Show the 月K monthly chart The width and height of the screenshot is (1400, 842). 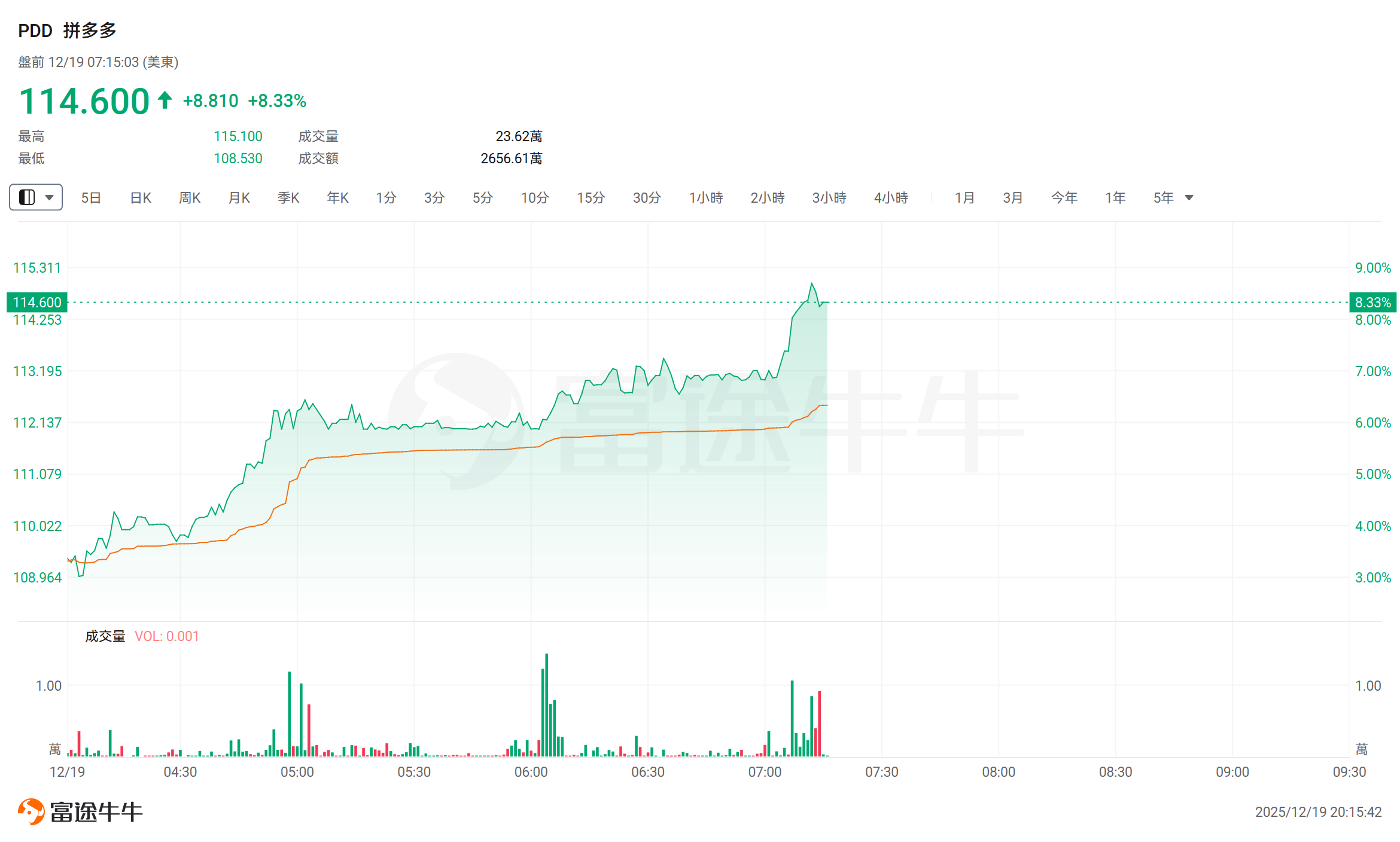(x=239, y=198)
